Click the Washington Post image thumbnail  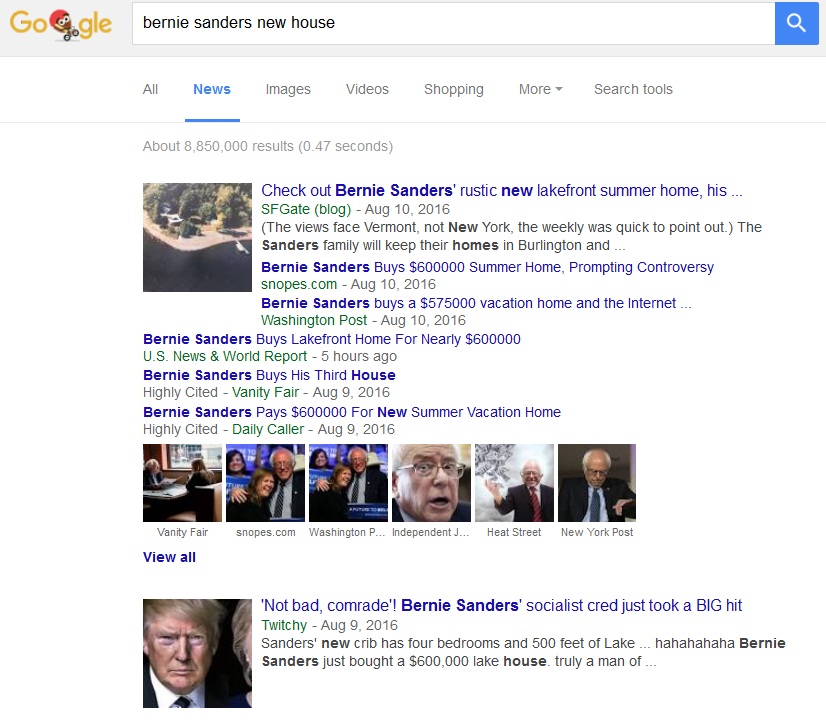point(348,483)
